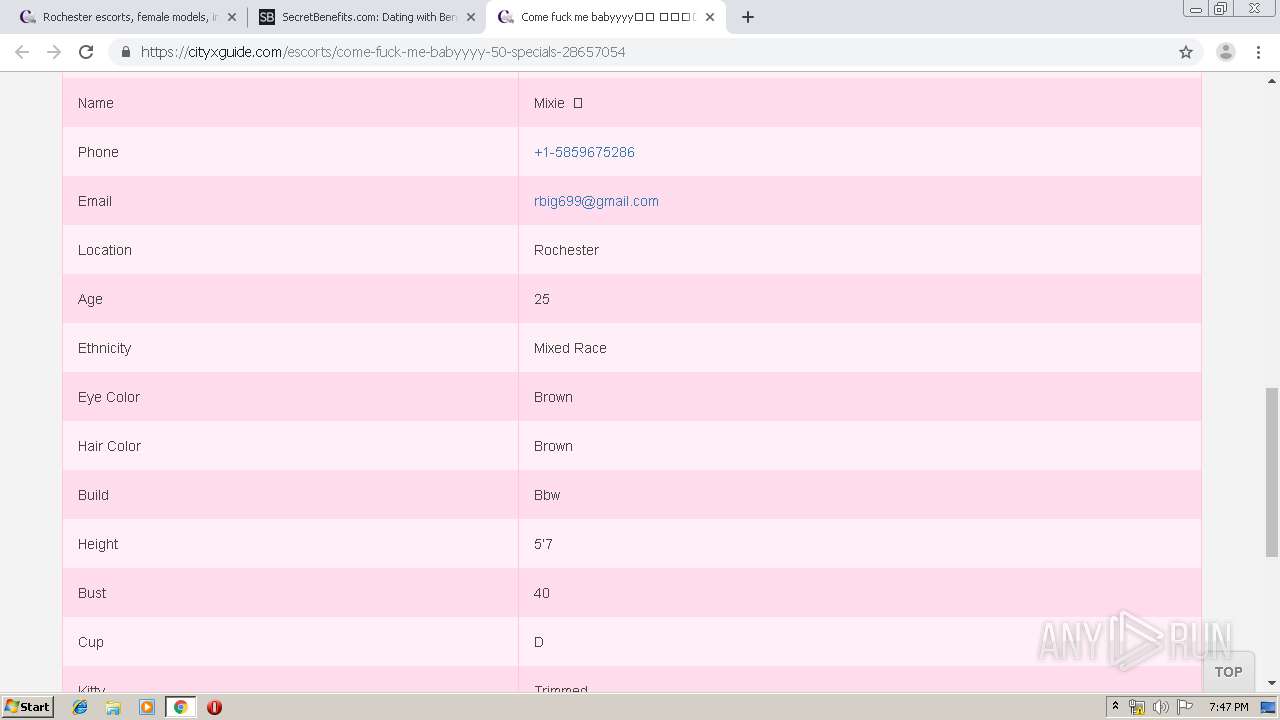This screenshot has width=1280, height=720.
Task: Go back to the previous page
Action: 22,52
